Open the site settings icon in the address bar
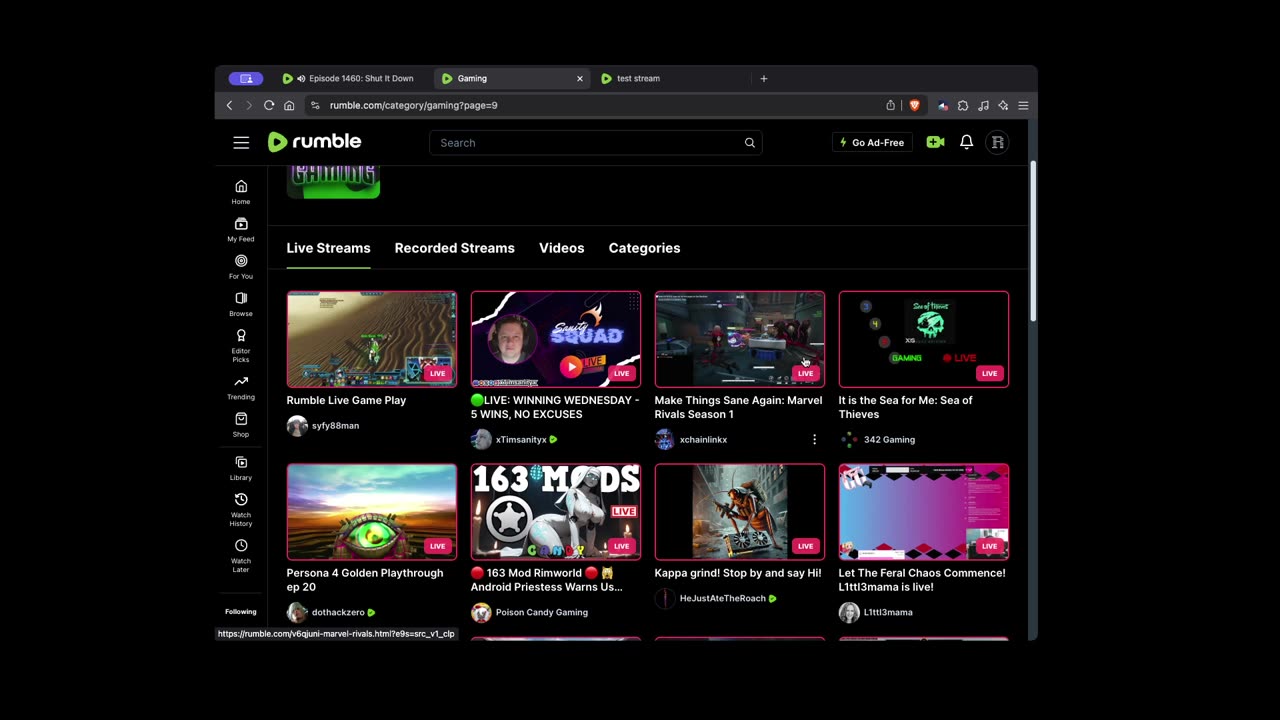The image size is (1280, 720). coord(315,105)
